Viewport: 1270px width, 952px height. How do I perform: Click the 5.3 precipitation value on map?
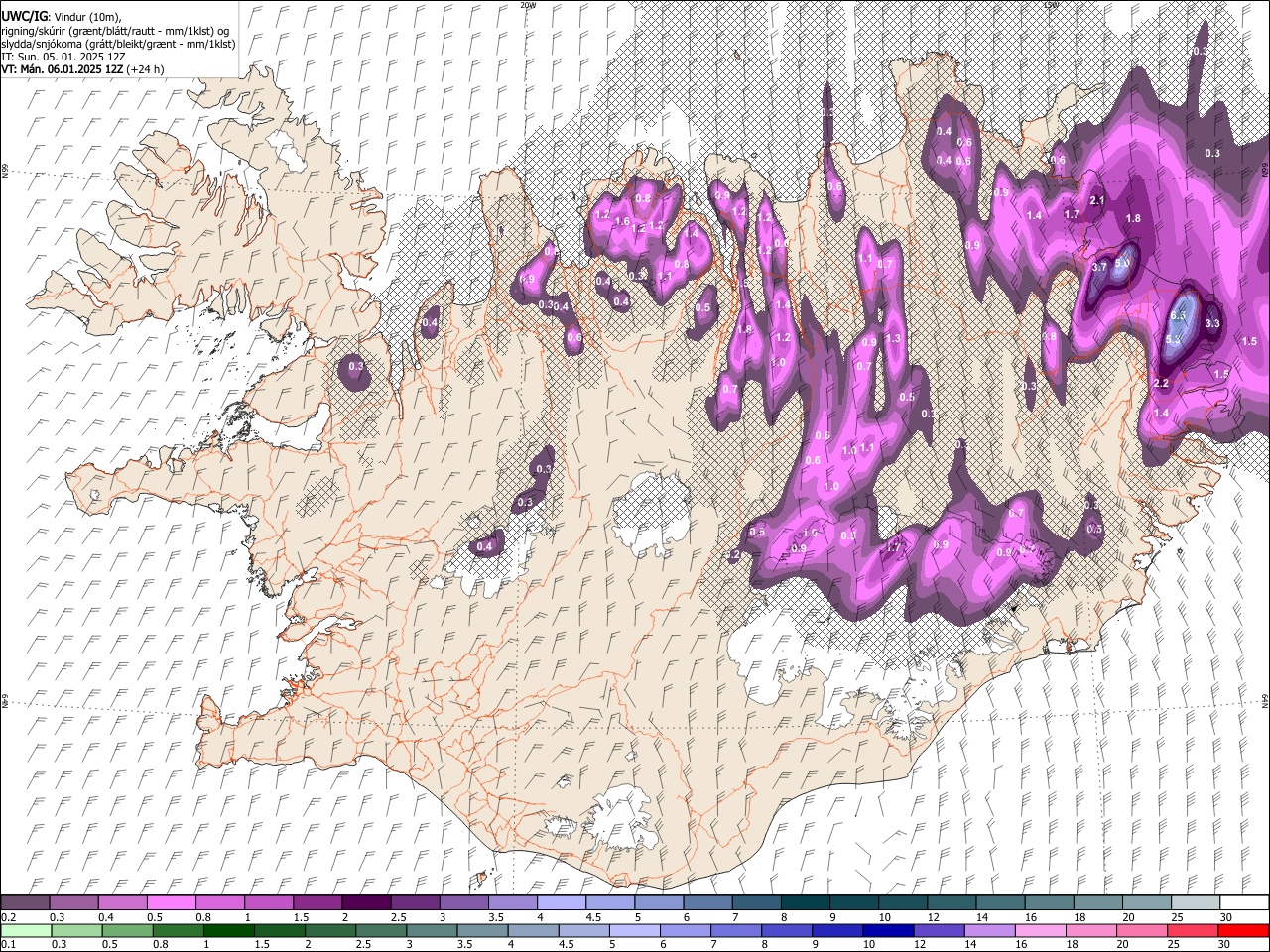pyautogui.click(x=1173, y=340)
